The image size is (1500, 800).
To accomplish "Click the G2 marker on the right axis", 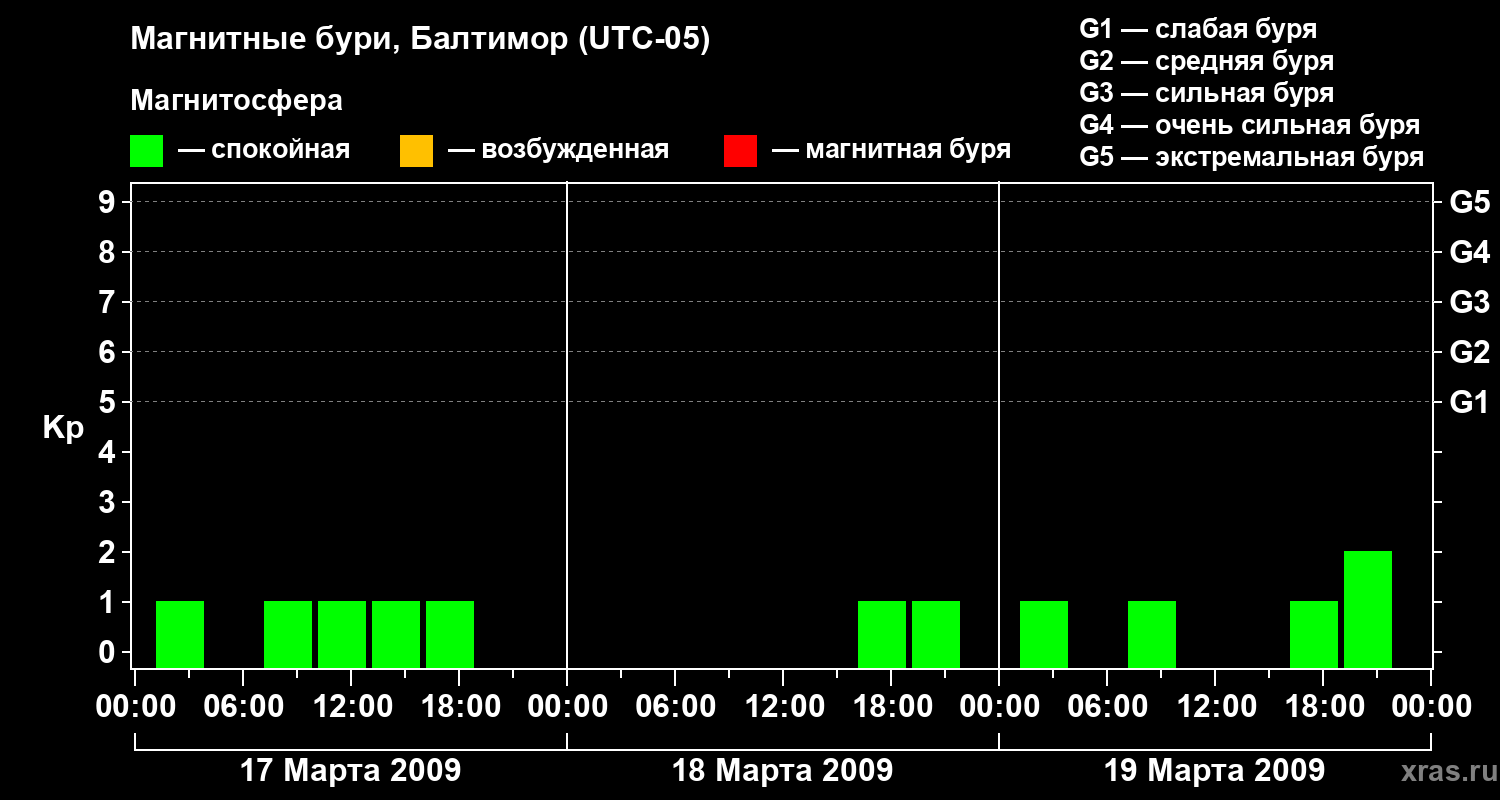I will coord(1470,352).
